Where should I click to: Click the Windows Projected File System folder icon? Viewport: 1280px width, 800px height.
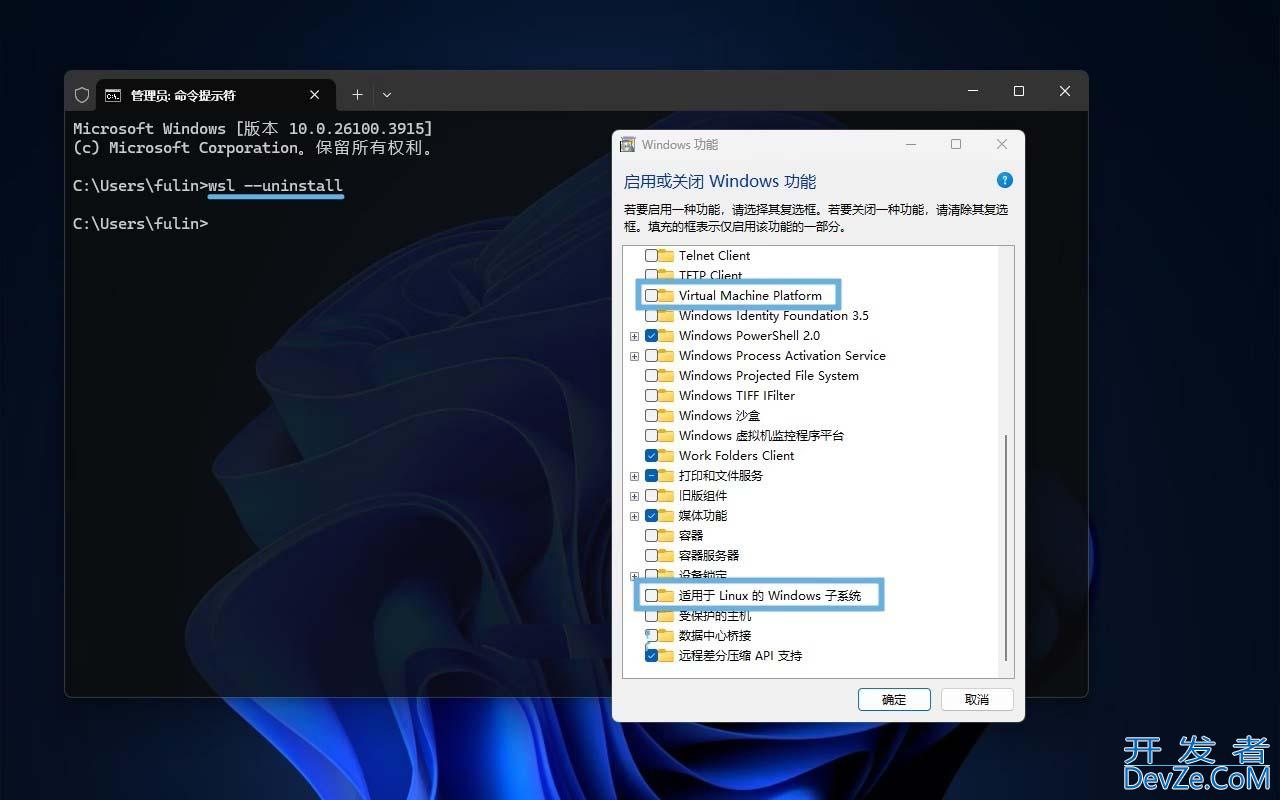coord(666,376)
